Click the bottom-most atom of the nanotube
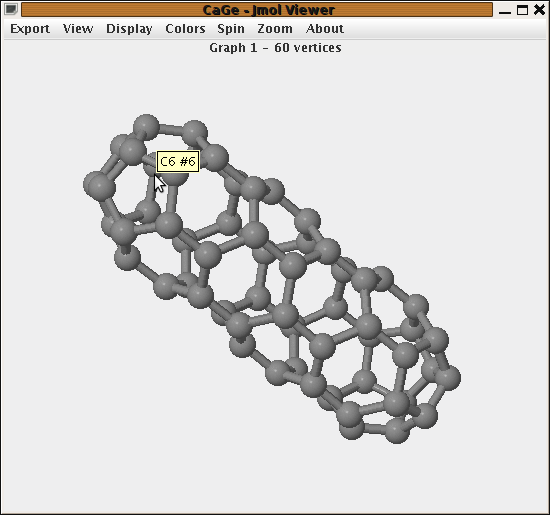 (x=397, y=431)
